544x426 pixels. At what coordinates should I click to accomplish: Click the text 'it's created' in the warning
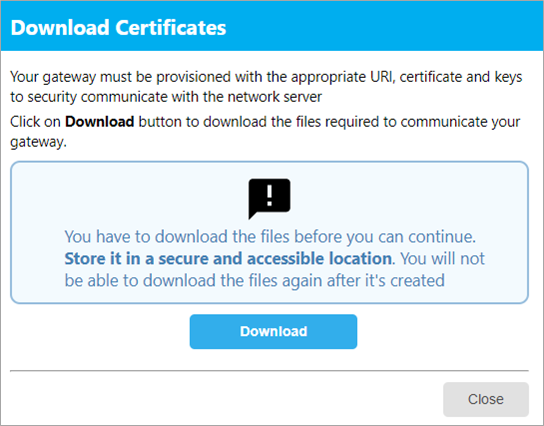click(404, 280)
